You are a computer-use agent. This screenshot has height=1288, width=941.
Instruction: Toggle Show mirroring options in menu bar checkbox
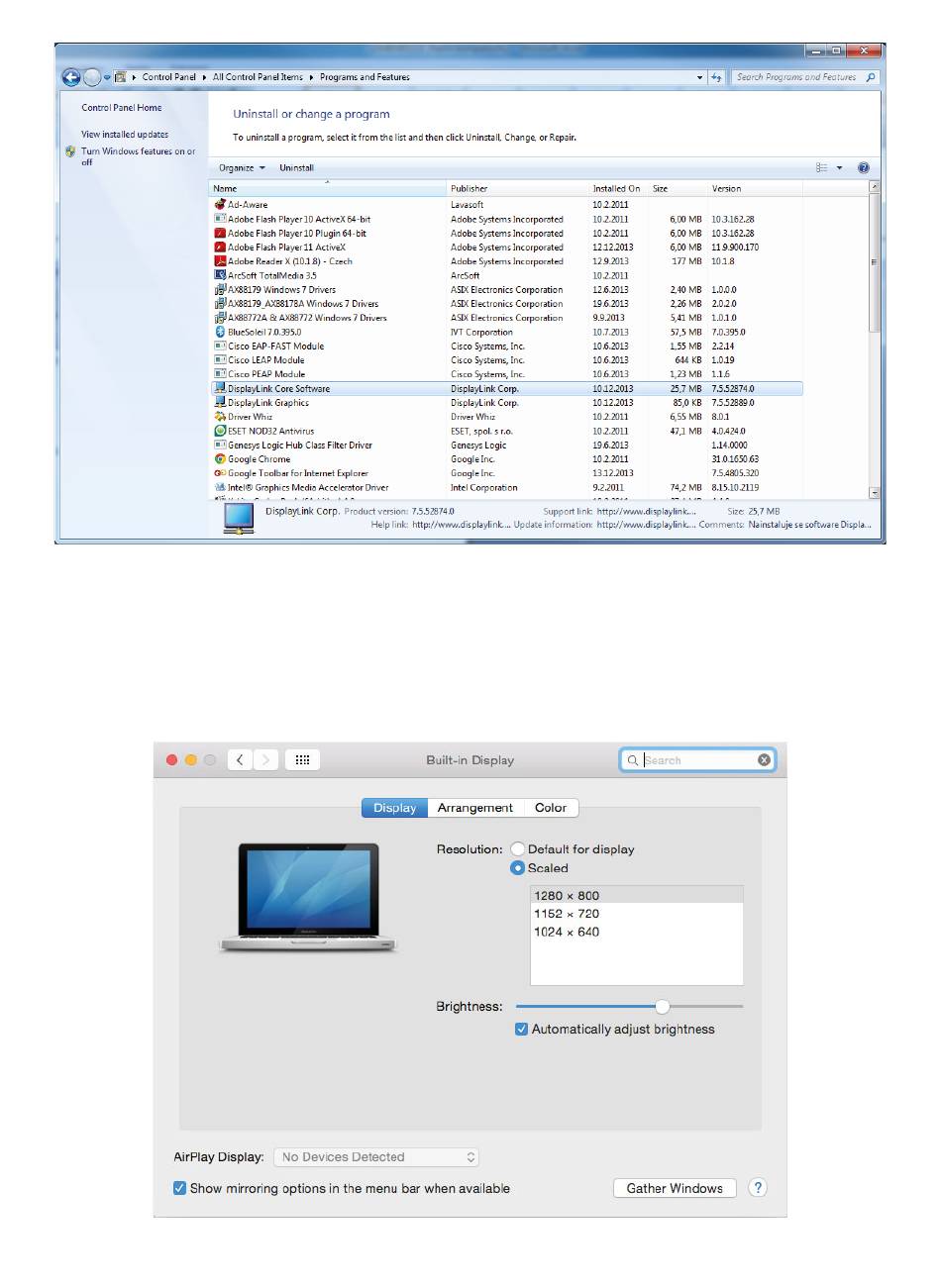(x=179, y=1188)
